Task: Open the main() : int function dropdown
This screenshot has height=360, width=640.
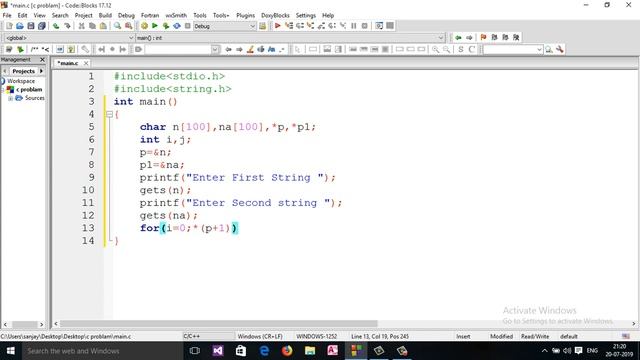Action: coord(441,38)
